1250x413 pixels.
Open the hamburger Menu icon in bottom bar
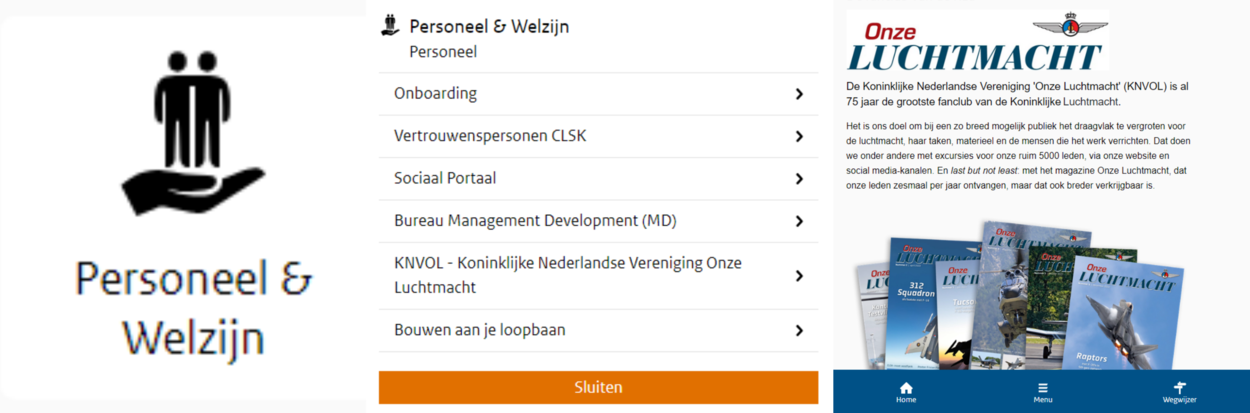[1042, 392]
